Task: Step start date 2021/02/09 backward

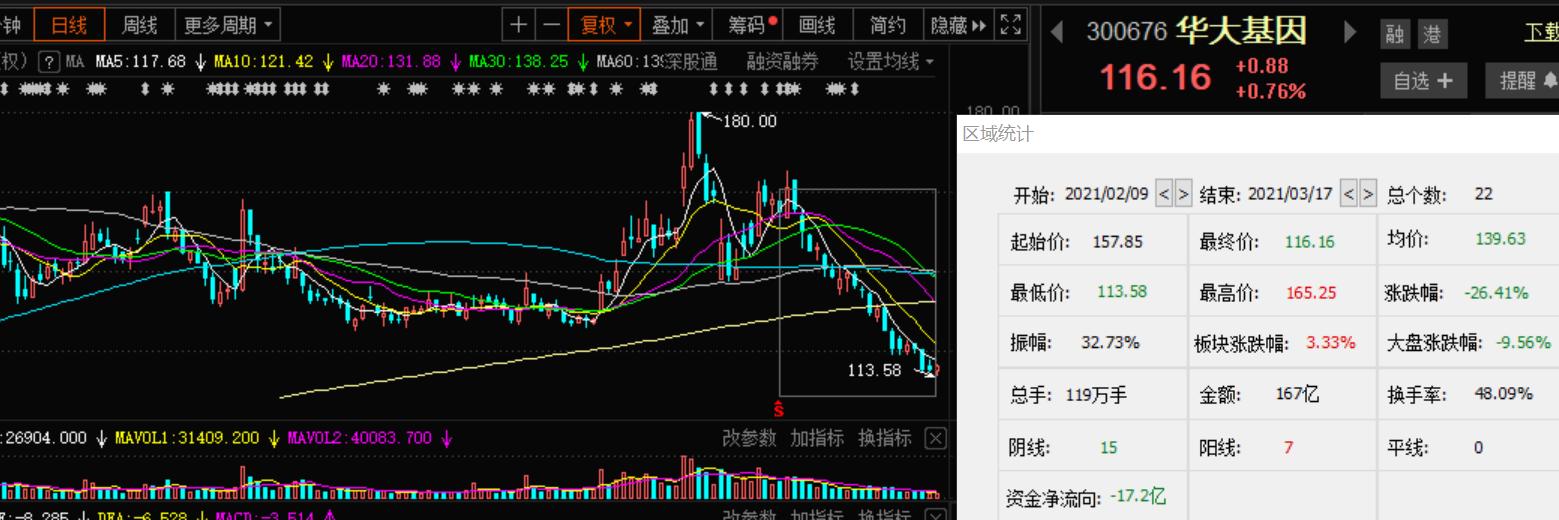Action: coord(1164,193)
